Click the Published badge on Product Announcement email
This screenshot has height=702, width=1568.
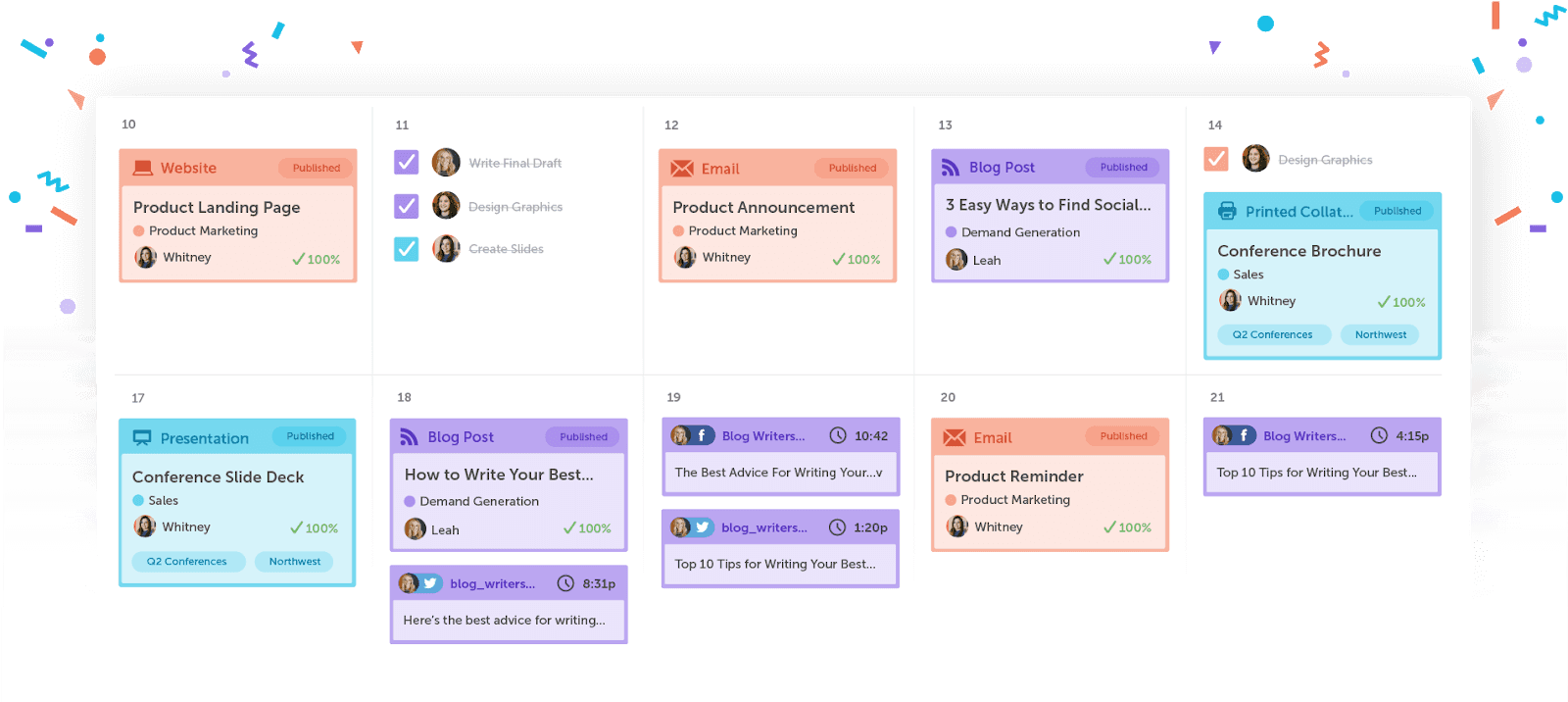point(853,168)
